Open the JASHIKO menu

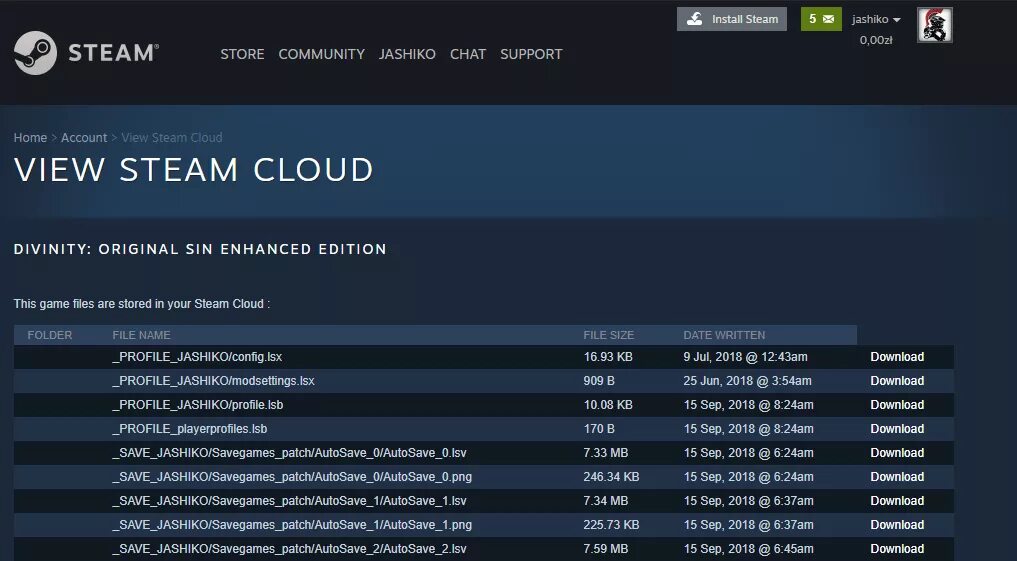[407, 54]
